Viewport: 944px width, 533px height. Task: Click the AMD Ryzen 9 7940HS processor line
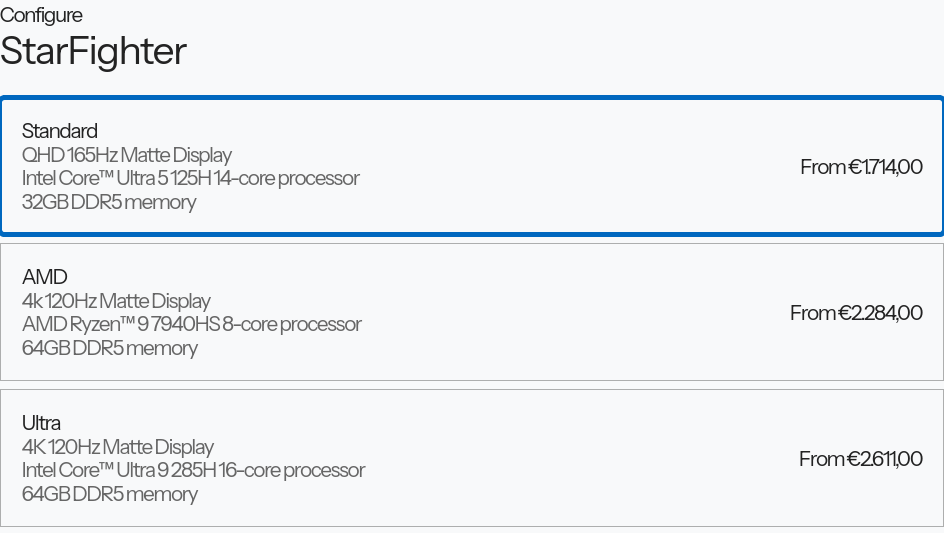pos(191,324)
